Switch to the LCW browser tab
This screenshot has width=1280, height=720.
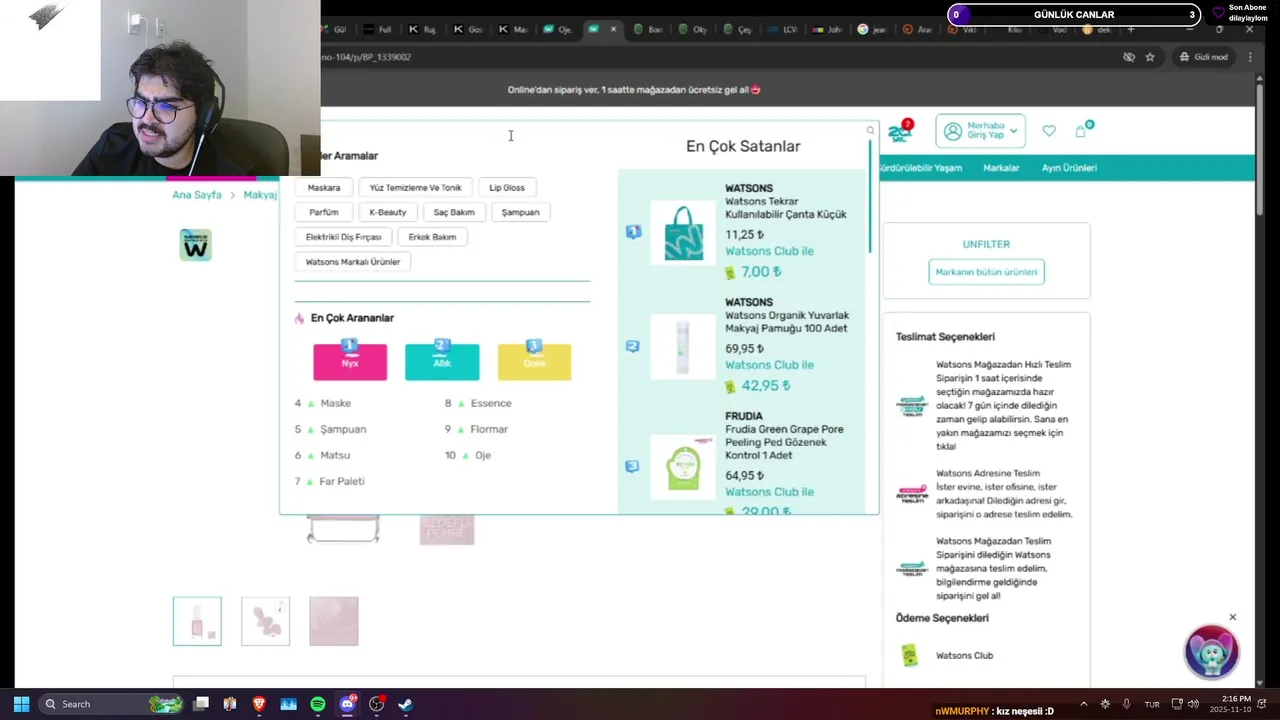tap(783, 29)
